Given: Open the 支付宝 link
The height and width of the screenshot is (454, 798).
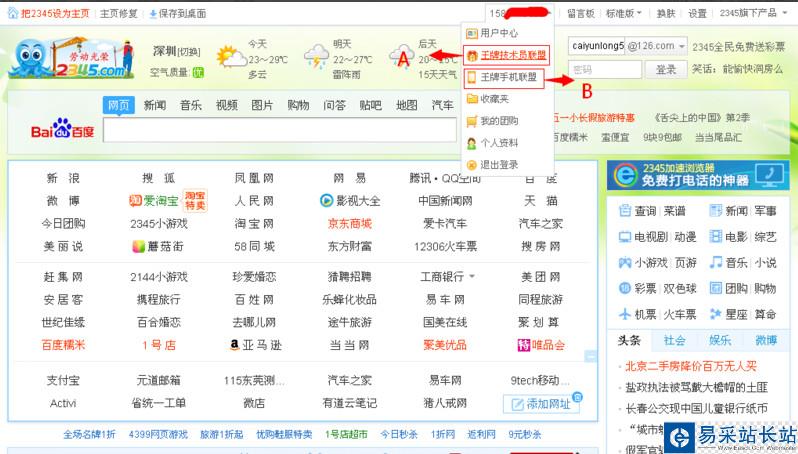Looking at the screenshot, I should click(x=63, y=380).
